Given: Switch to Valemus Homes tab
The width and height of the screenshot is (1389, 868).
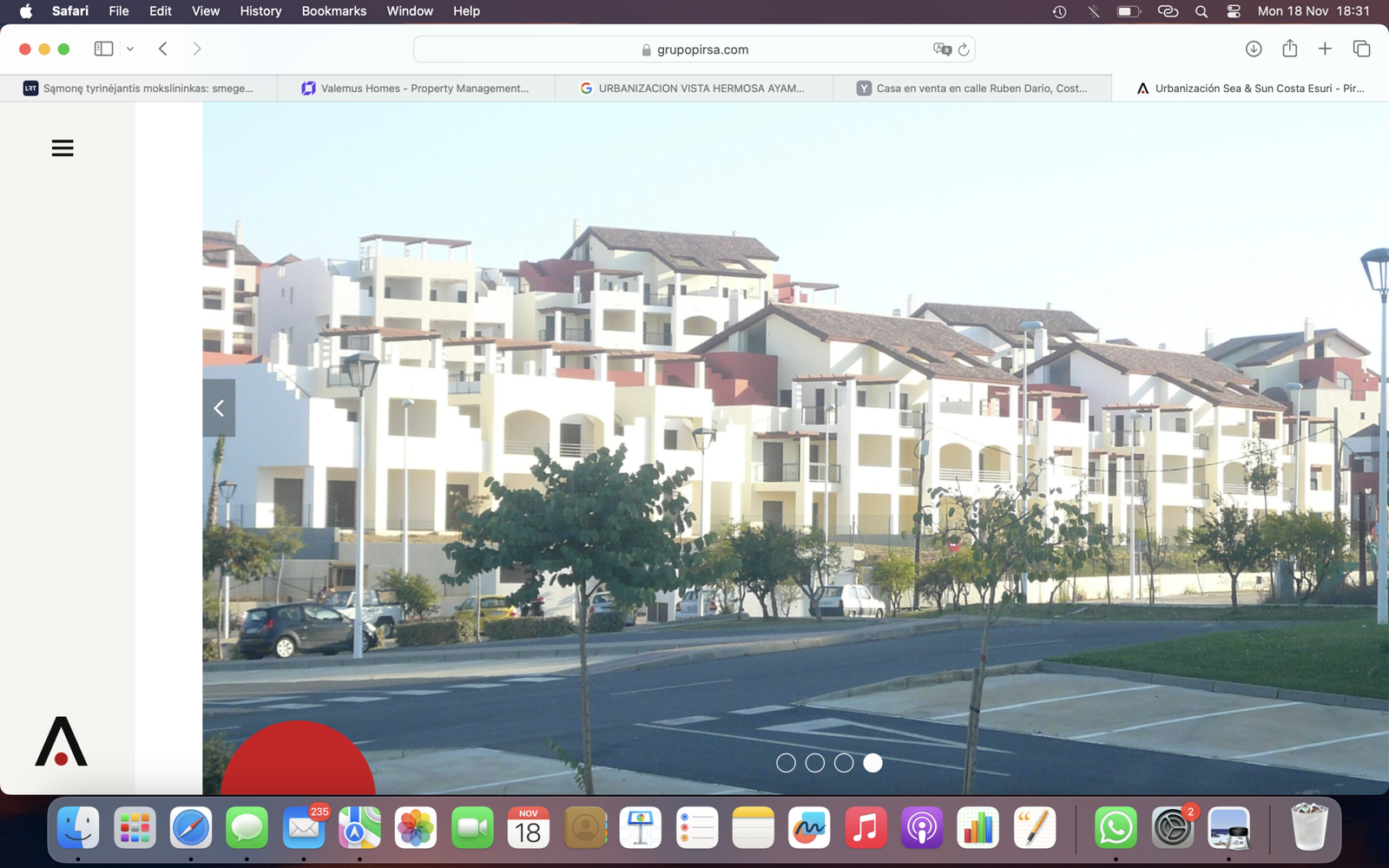Looking at the screenshot, I should pos(416,89).
